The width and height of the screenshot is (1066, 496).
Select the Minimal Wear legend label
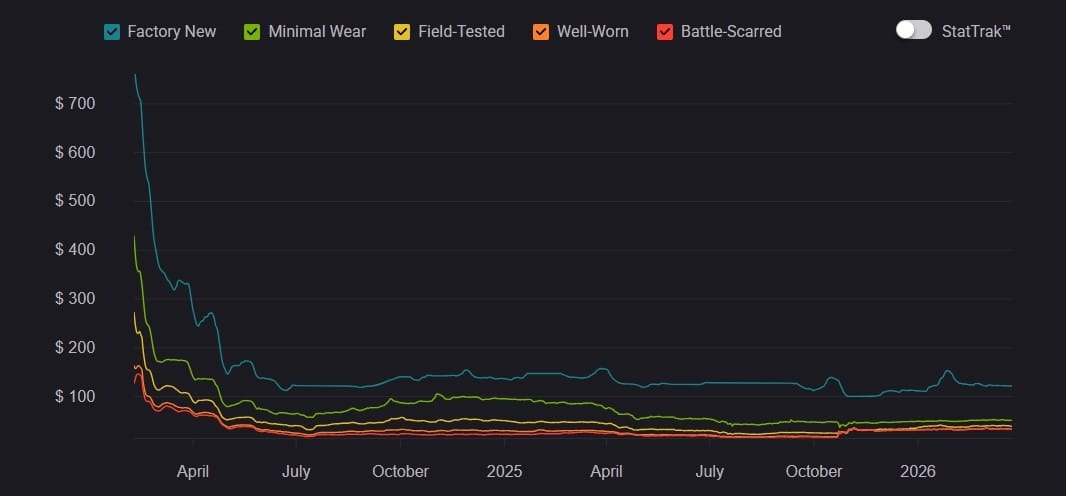(x=317, y=32)
